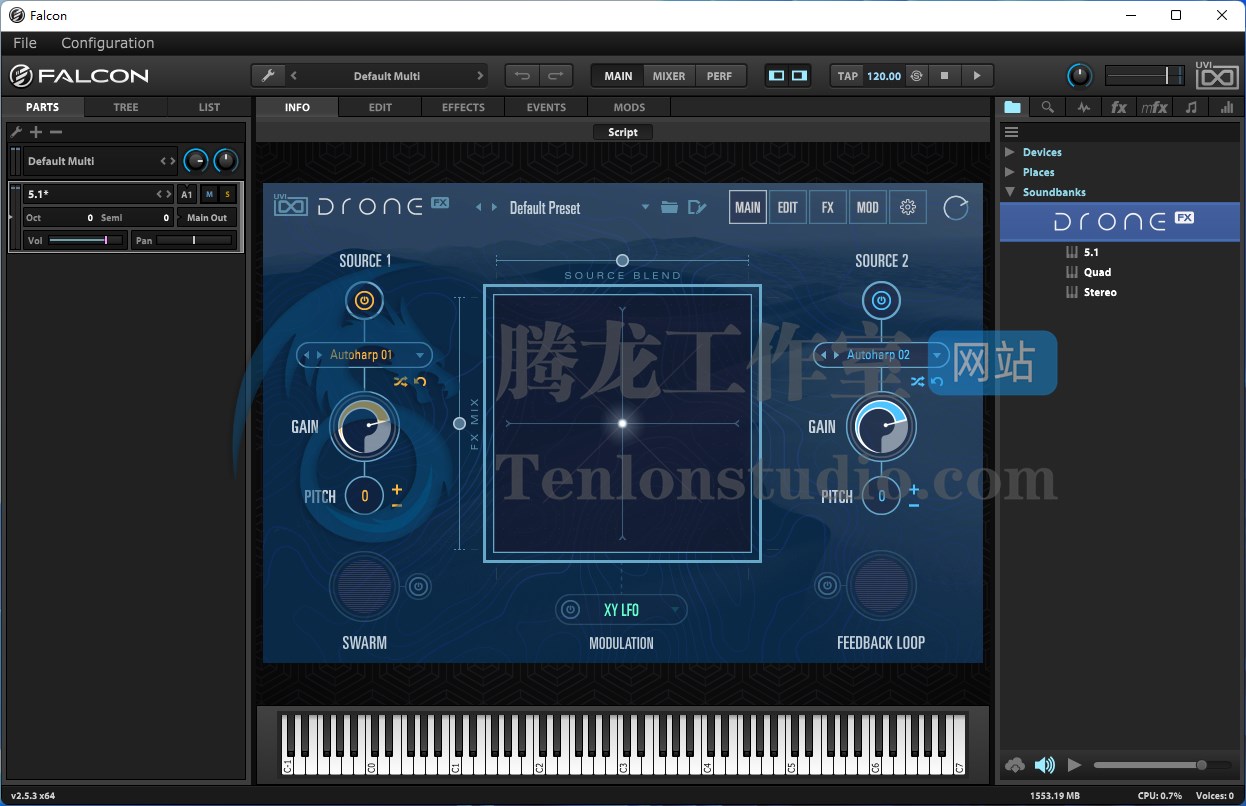This screenshot has width=1246, height=806.
Task: Open the browser hamburger menu
Action: pos(1011,132)
